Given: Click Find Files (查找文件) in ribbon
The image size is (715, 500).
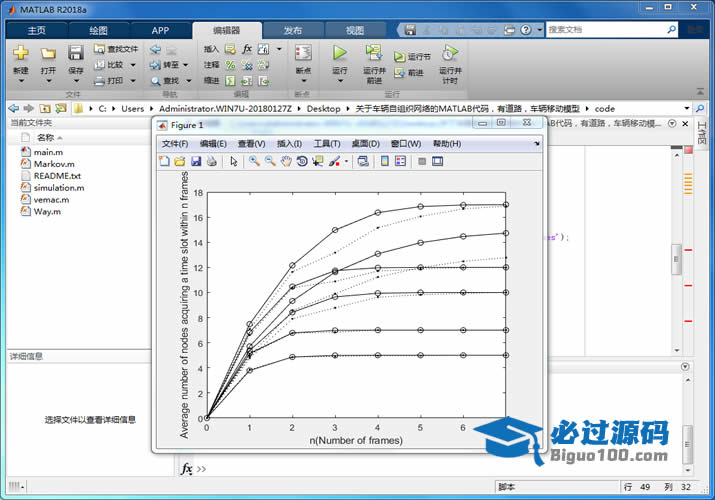Looking at the screenshot, I should 116,49.
